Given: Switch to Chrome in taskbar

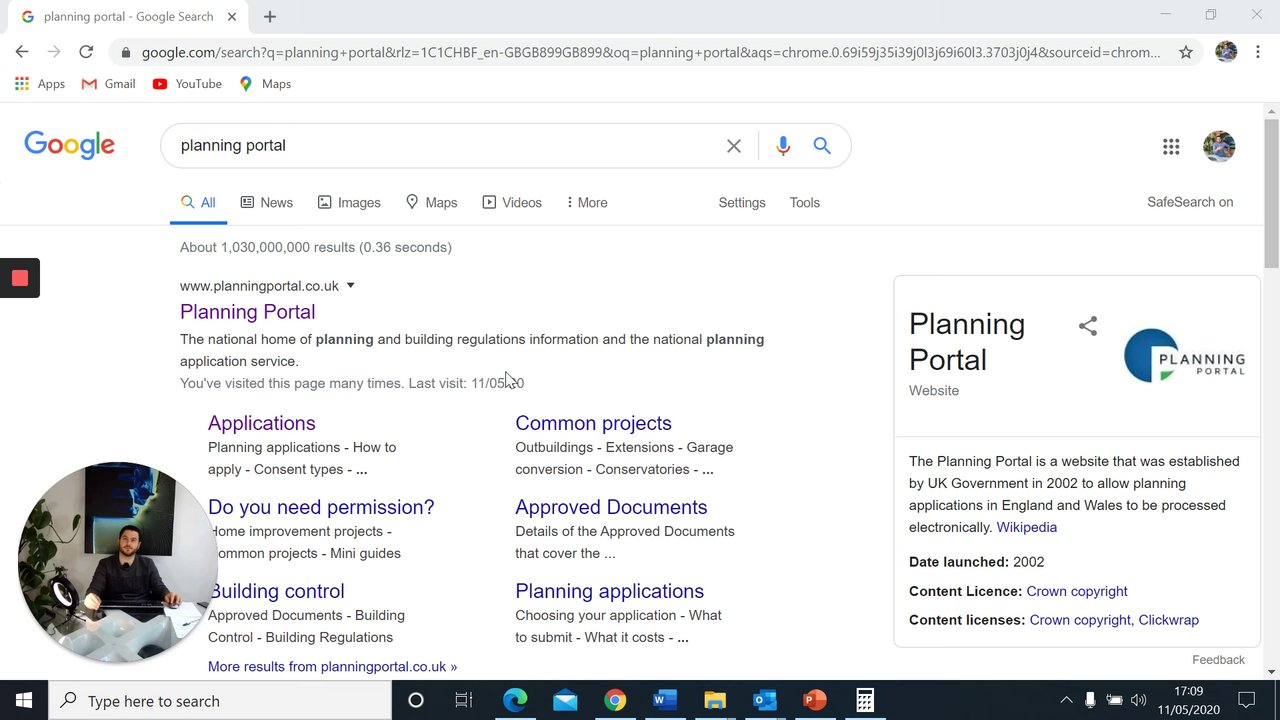Looking at the screenshot, I should tap(615, 700).
